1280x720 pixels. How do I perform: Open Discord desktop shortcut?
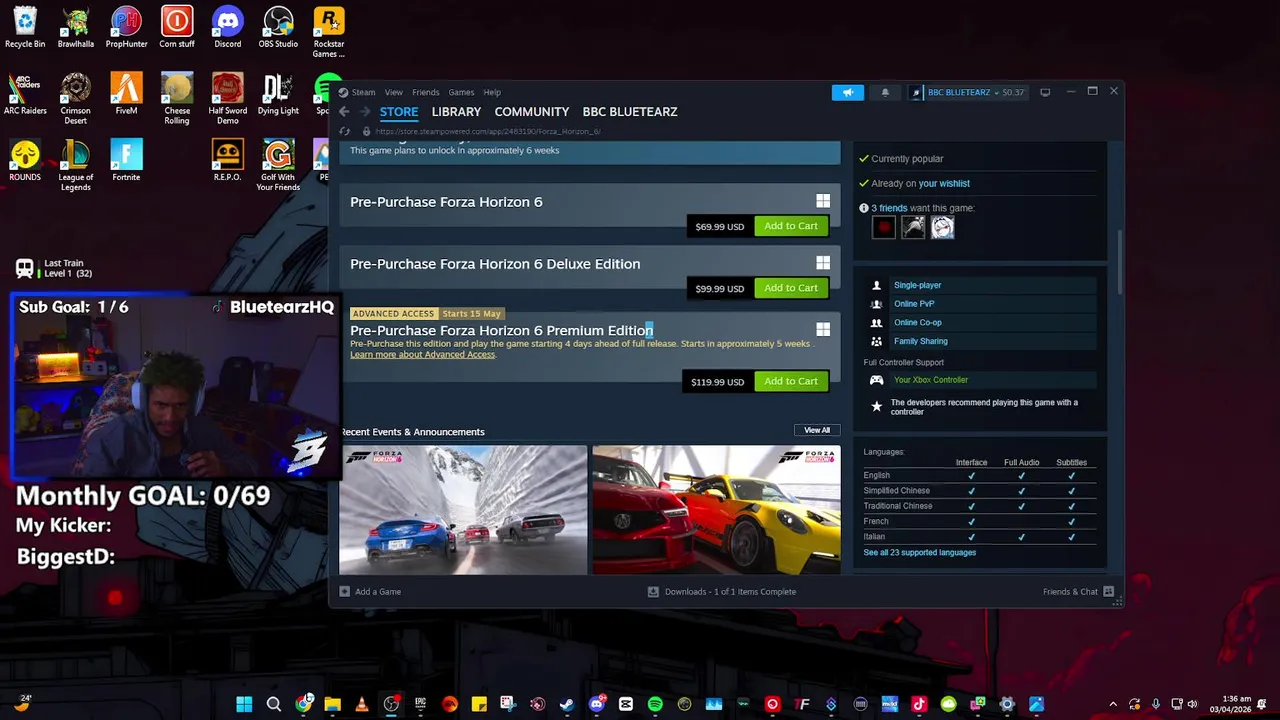point(227,27)
